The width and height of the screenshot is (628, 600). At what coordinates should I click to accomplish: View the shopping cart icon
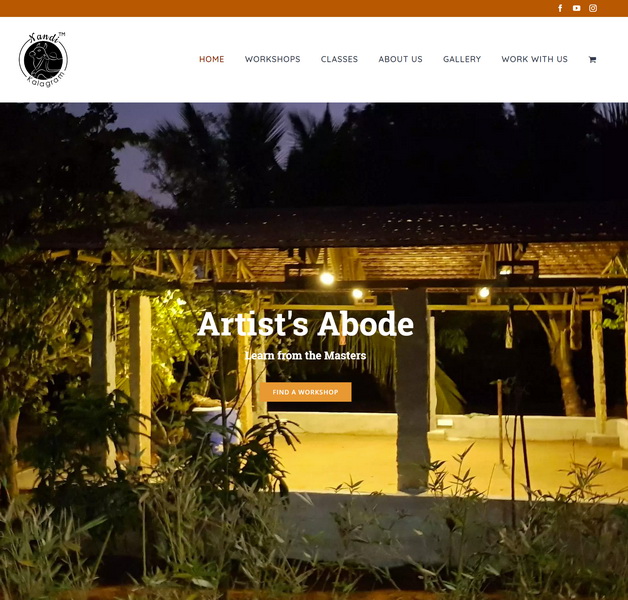click(x=592, y=59)
